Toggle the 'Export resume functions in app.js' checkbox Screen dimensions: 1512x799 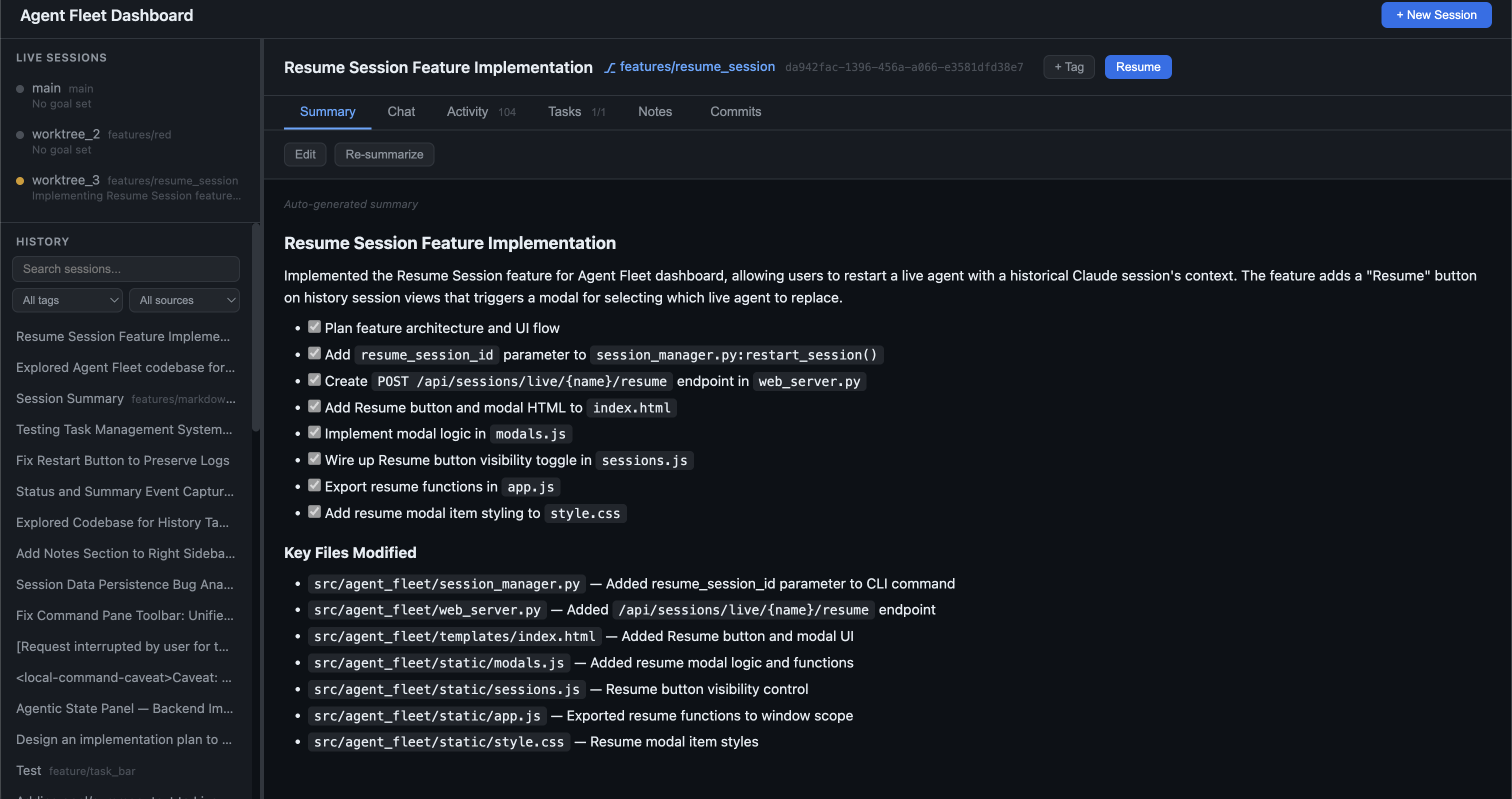[x=314, y=485]
